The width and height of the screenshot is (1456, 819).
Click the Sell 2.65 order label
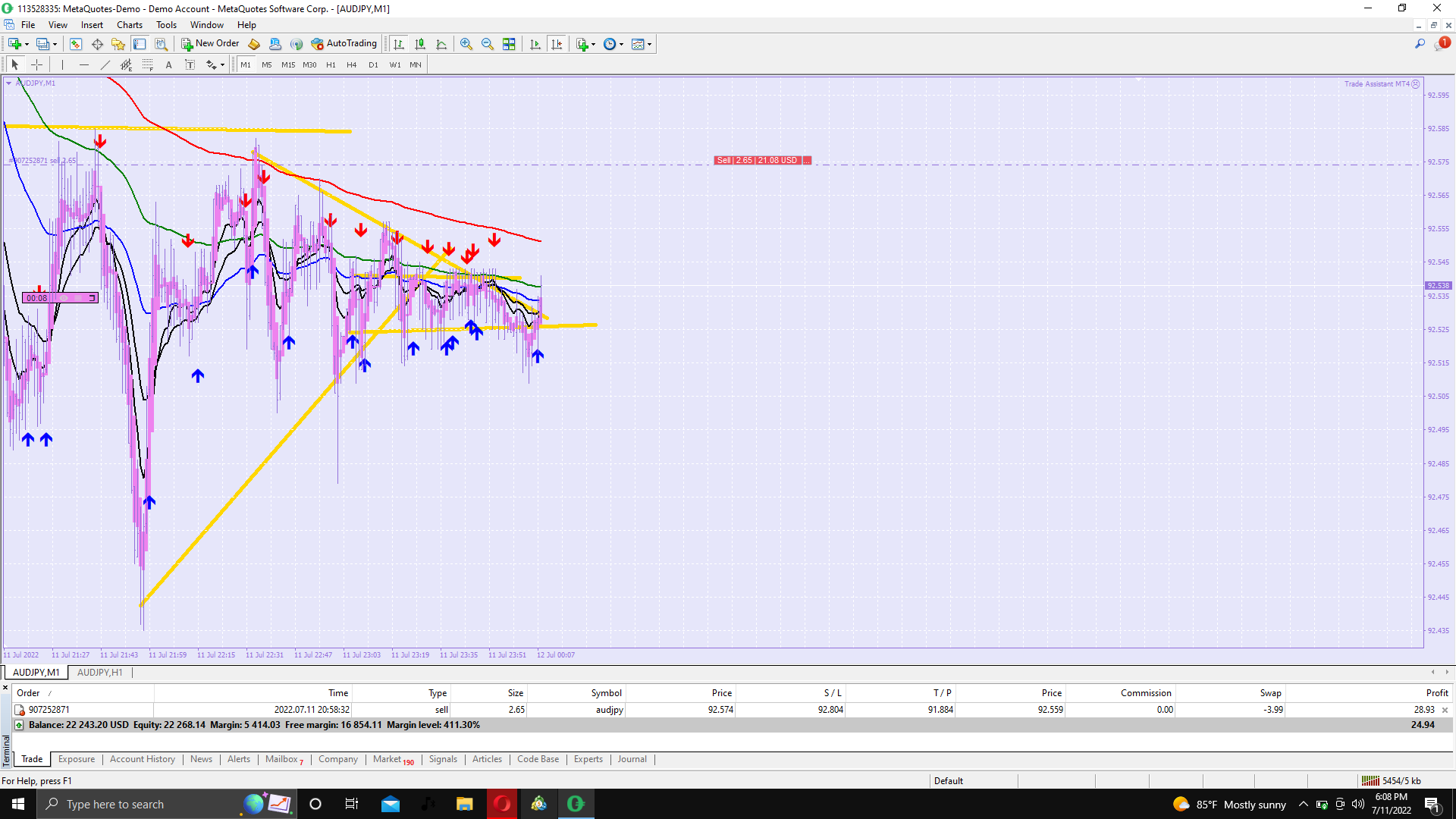pyautogui.click(x=756, y=160)
